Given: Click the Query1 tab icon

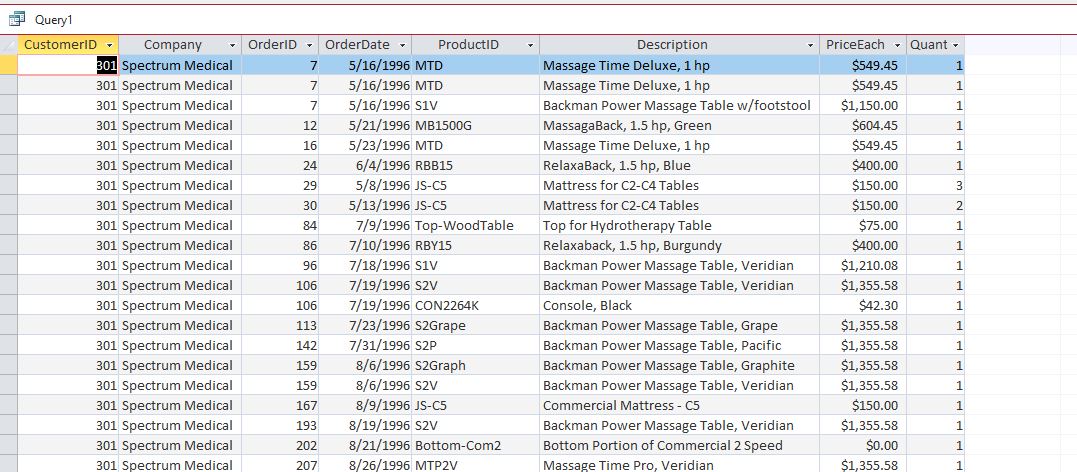Looking at the screenshot, I should click(x=16, y=19).
